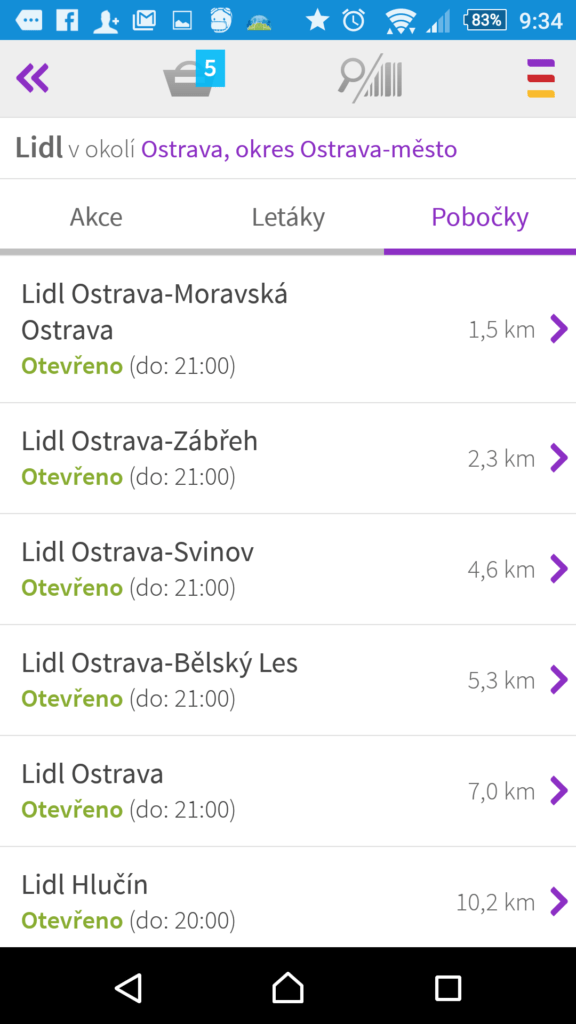This screenshot has width=576, height=1024.
Task: Open the Lidl Hlučín branch entry
Action: pyautogui.click(x=288, y=898)
